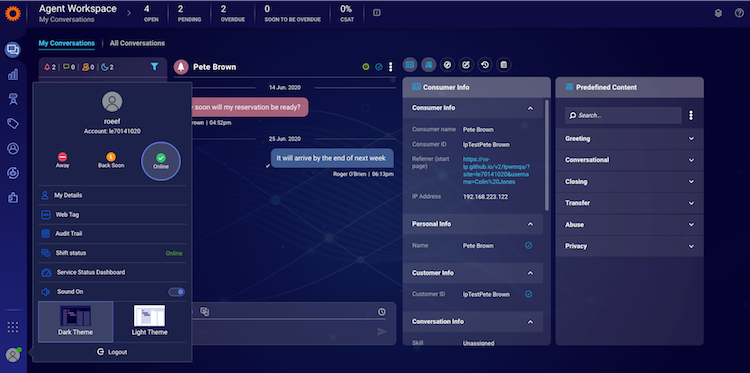Click the trash icon in widget toolbar
The width and height of the screenshot is (750, 373).
pos(503,65)
